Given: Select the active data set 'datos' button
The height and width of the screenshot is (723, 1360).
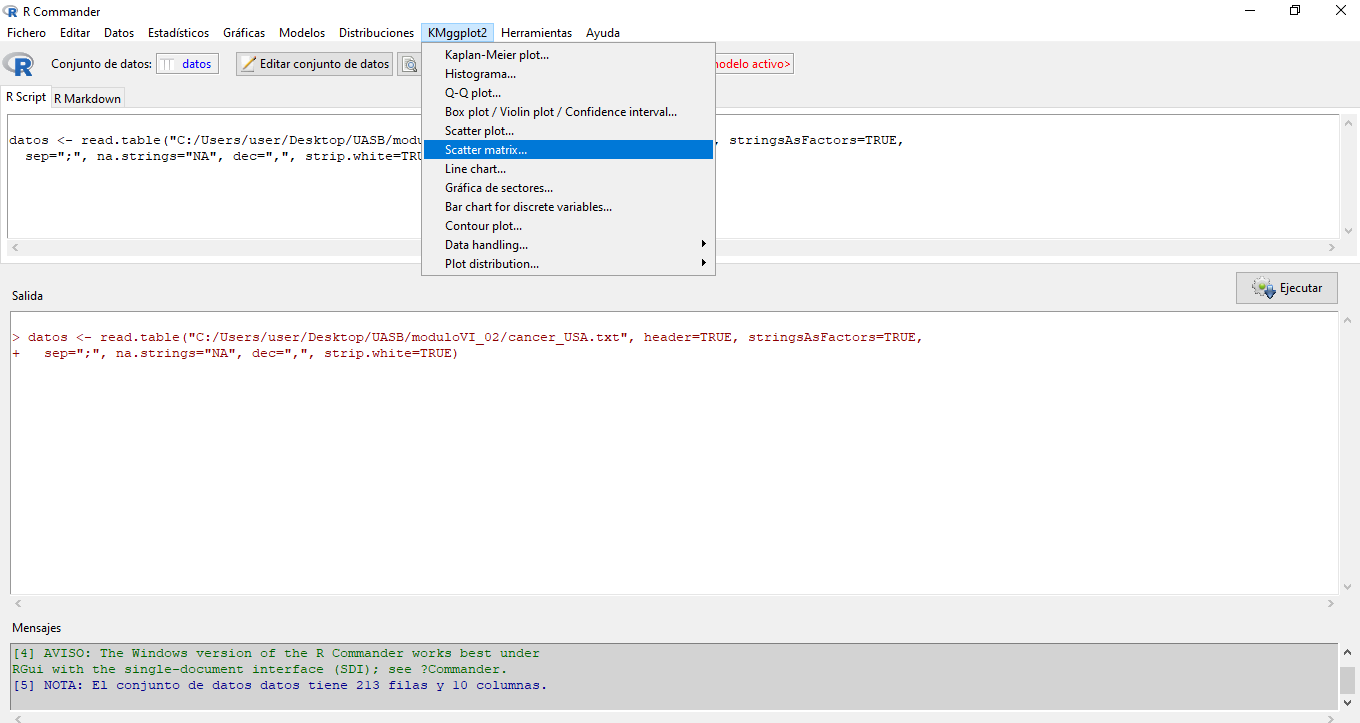Looking at the screenshot, I should click(x=187, y=64).
